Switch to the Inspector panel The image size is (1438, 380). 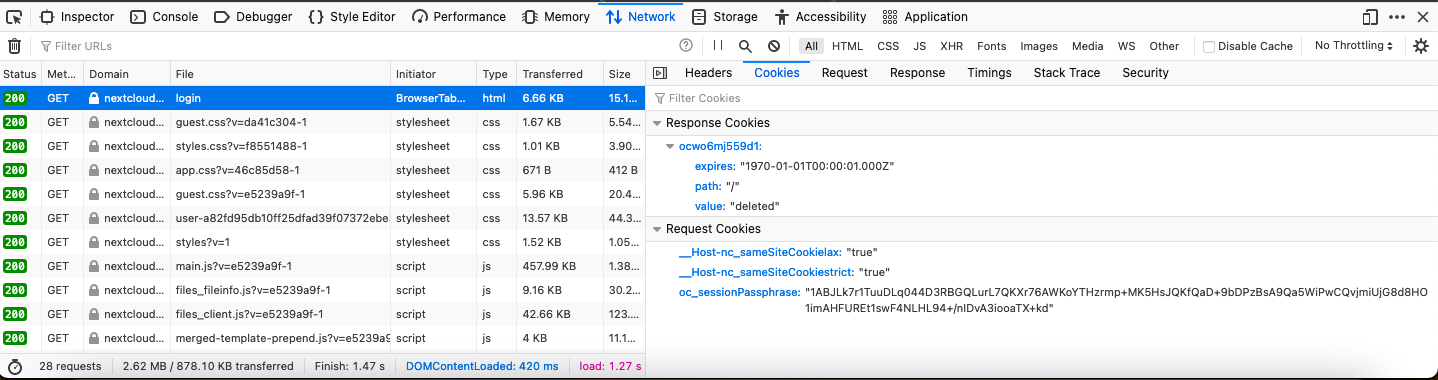(77, 17)
